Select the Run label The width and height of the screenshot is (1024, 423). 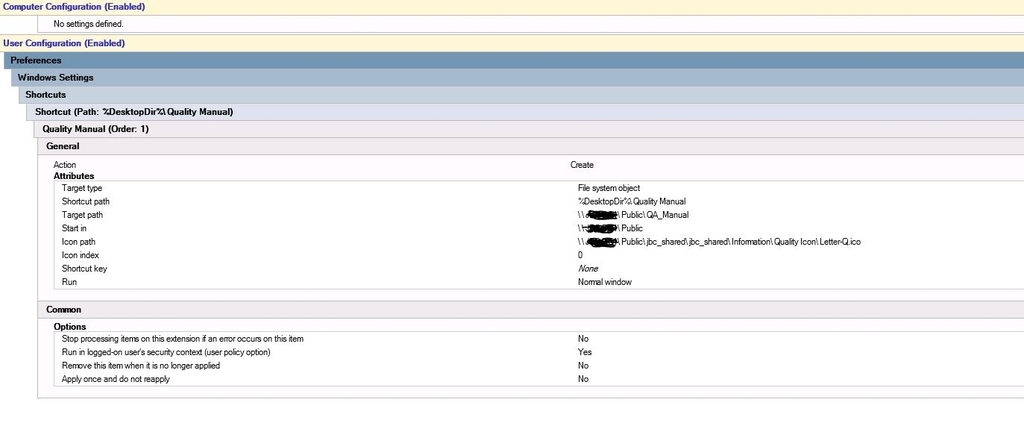[69, 282]
